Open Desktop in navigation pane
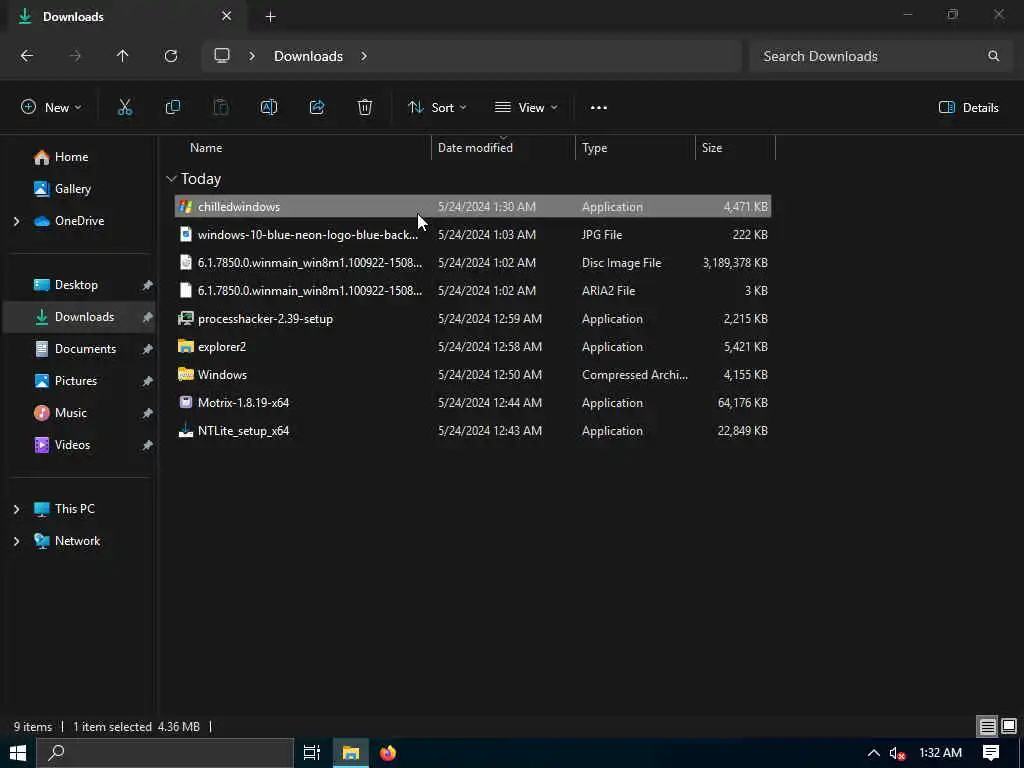This screenshot has height=768, width=1024. [76, 285]
